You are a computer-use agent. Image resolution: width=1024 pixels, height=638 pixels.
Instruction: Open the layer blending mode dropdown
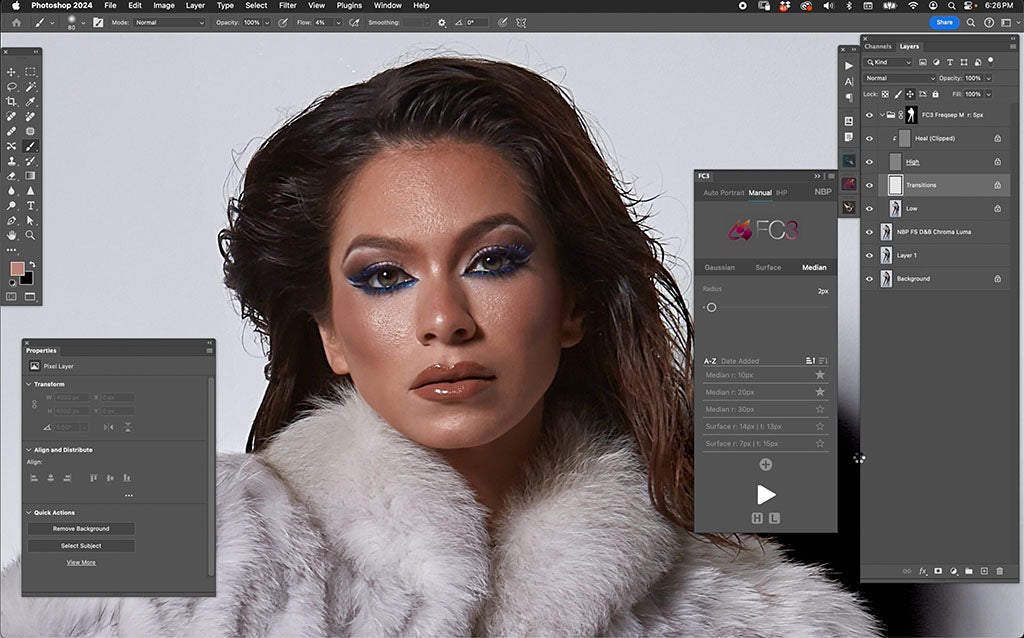click(898, 77)
